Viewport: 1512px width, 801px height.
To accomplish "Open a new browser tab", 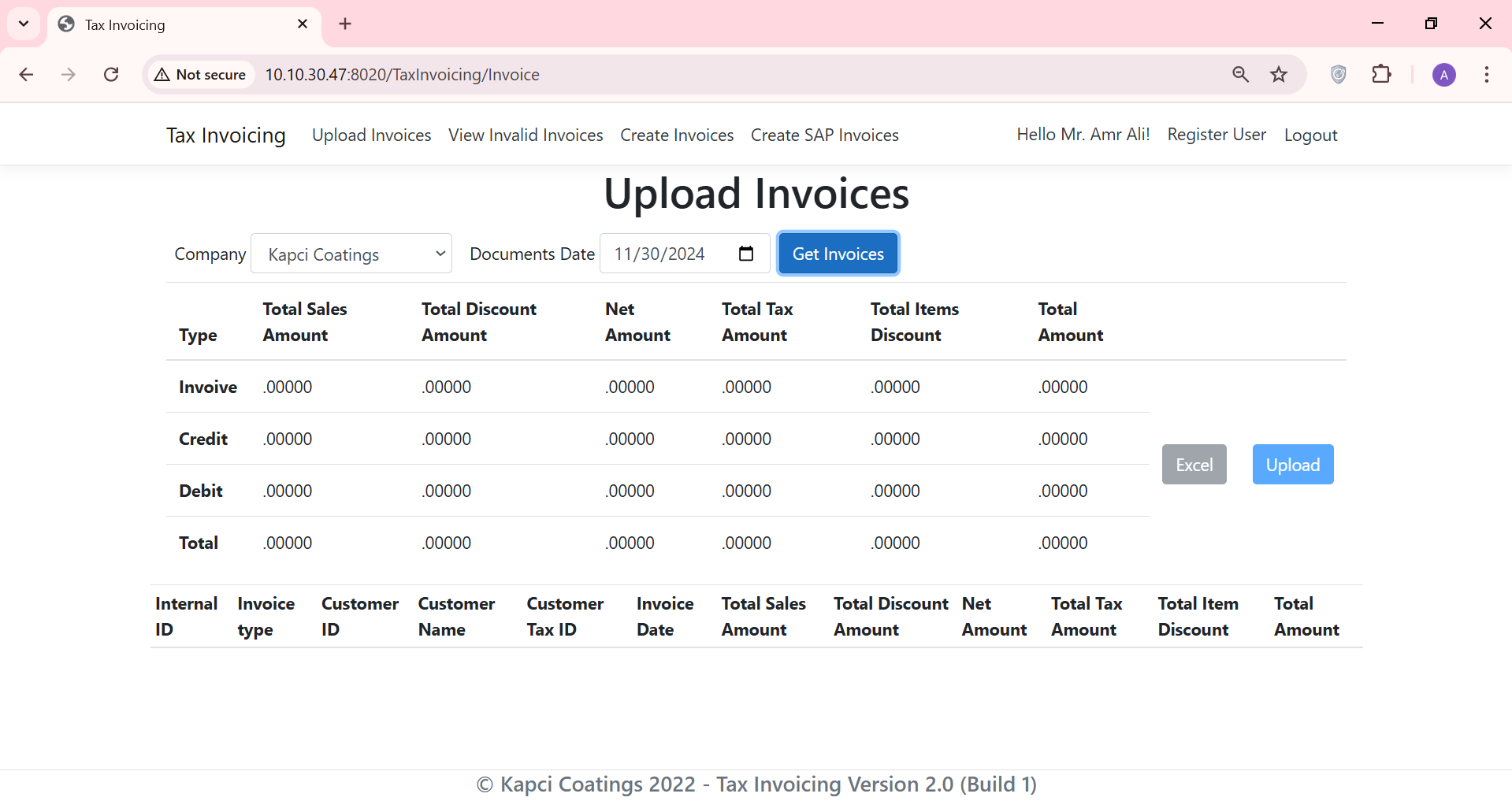I will pos(344,24).
